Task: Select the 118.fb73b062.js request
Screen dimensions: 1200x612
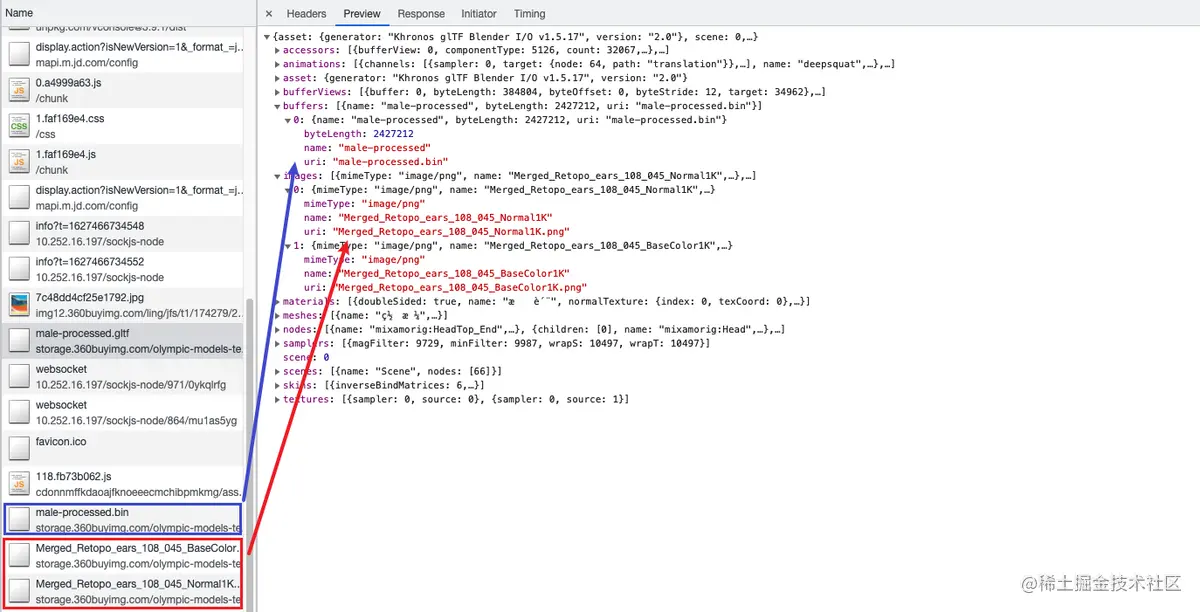Action: click(x=122, y=484)
